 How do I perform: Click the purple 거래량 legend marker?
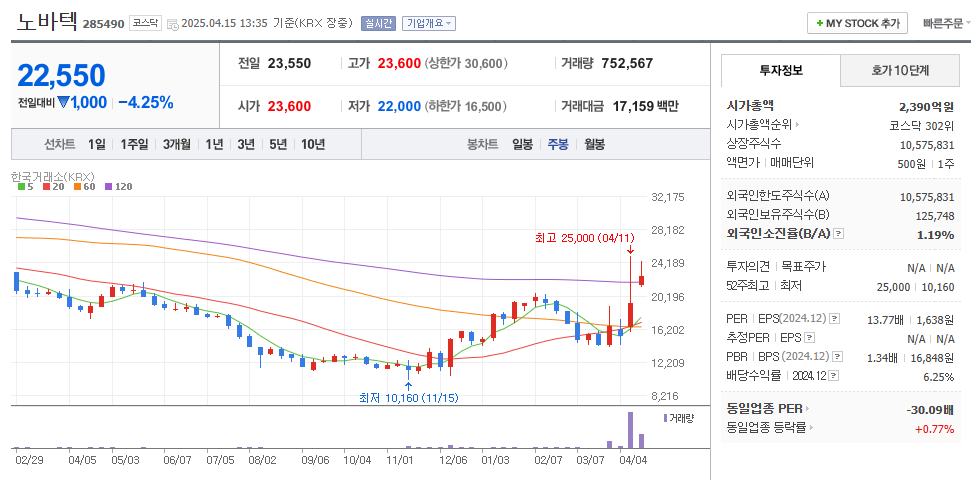coord(665,418)
